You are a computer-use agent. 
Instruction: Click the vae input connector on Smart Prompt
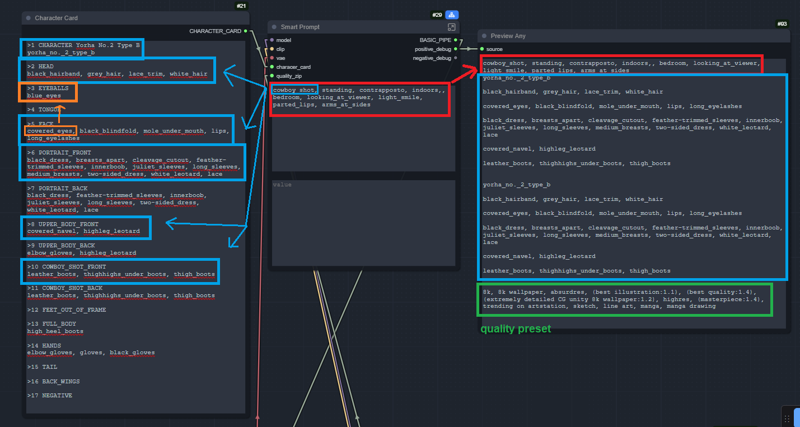pos(272,58)
